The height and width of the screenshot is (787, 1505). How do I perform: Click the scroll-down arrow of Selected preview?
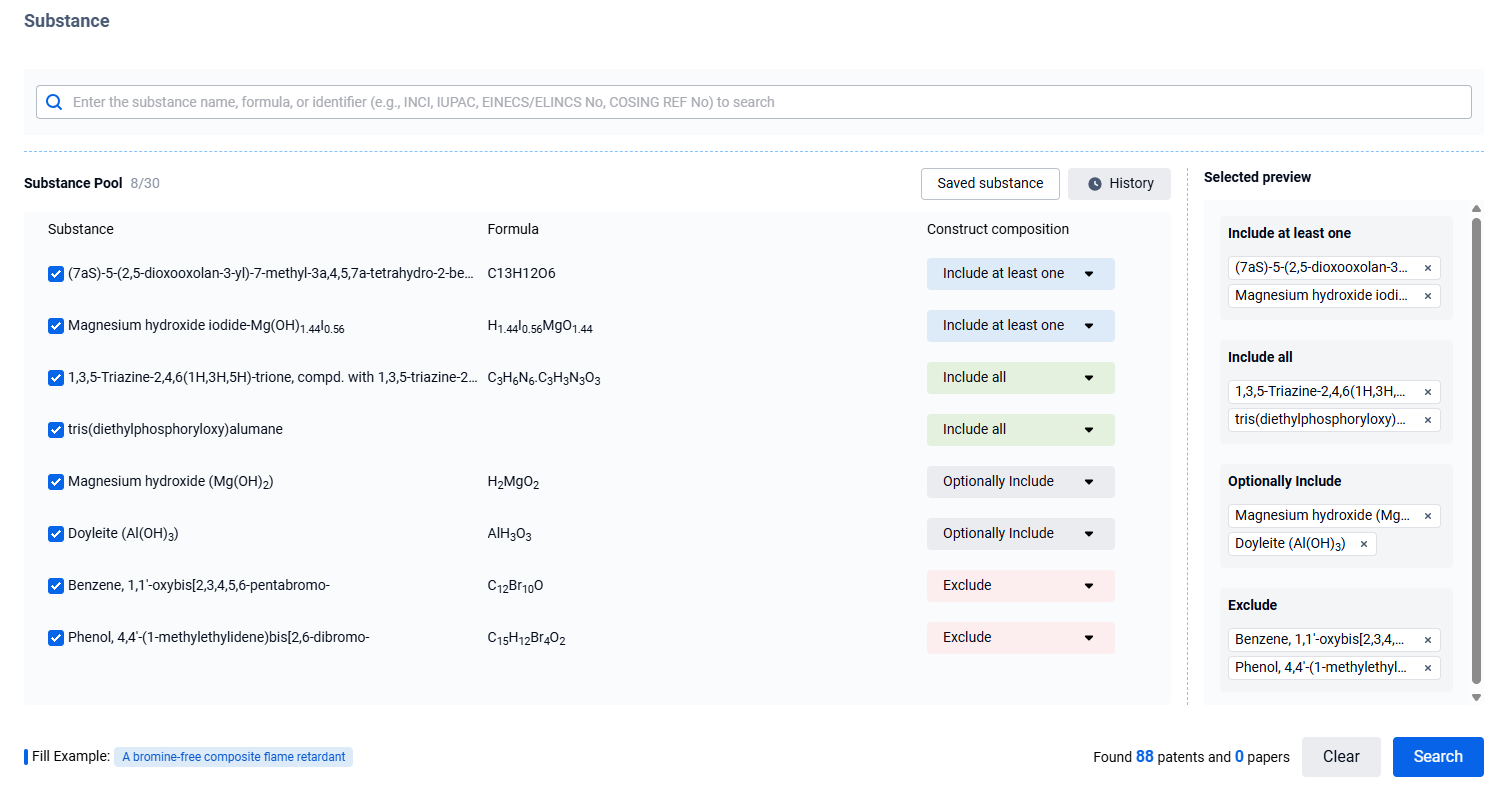point(1477,697)
